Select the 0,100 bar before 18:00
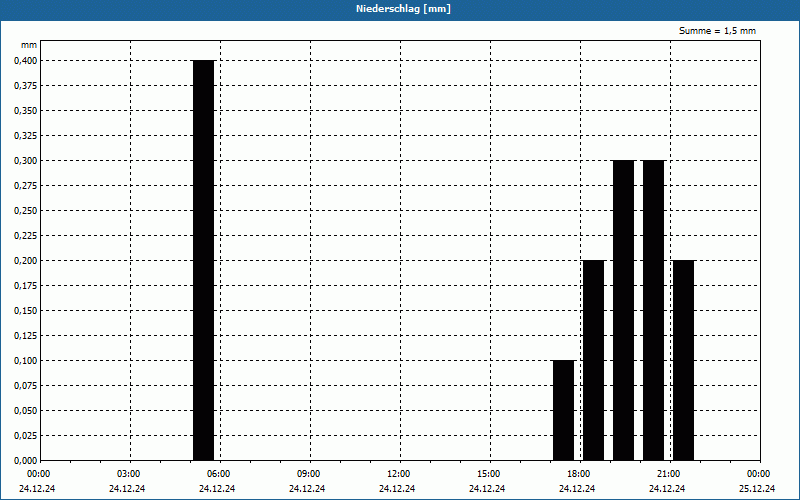800x500 pixels. 564,410
